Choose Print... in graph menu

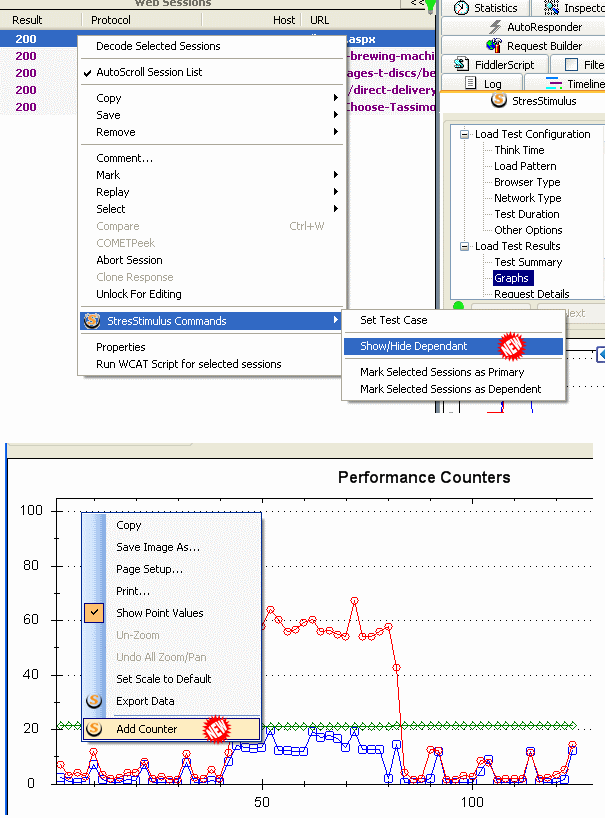point(133,591)
